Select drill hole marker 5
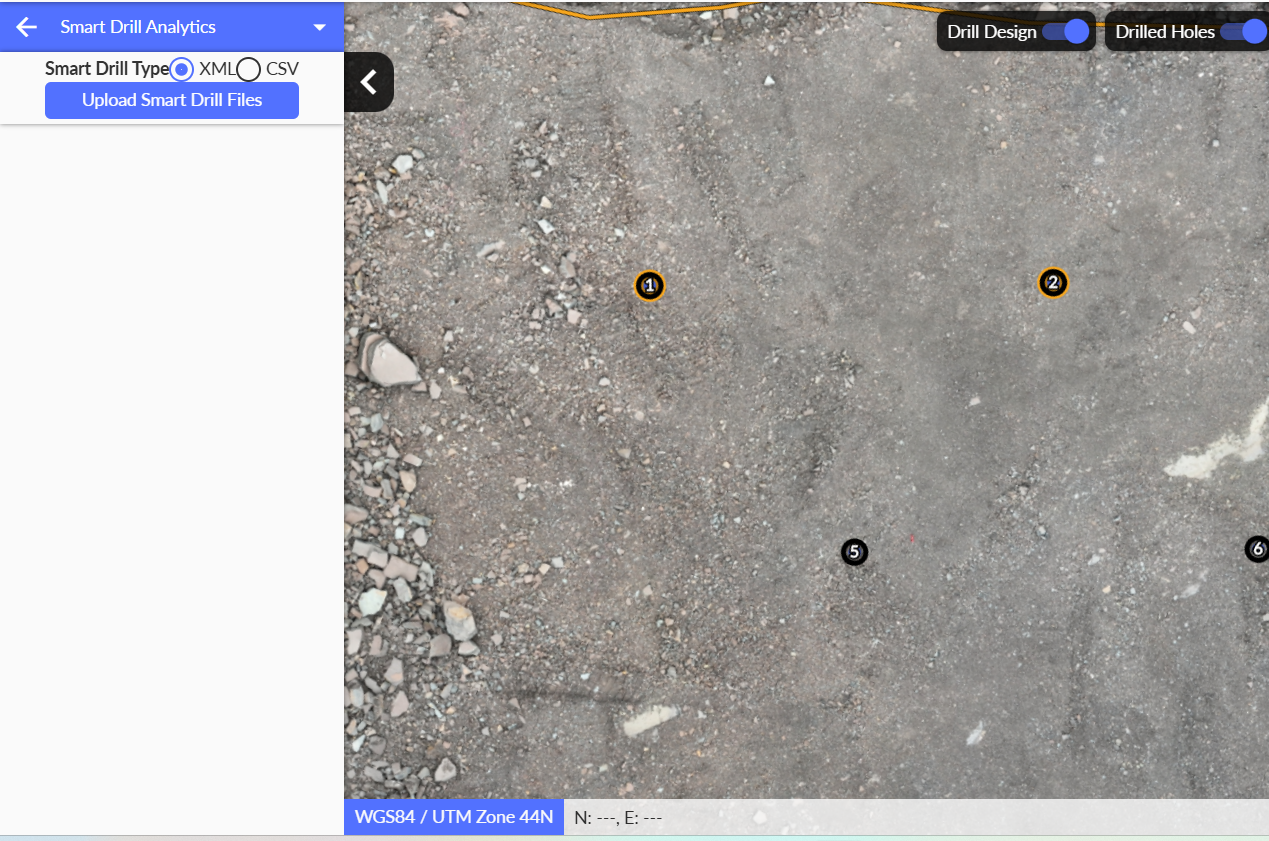1269x841 pixels. [x=854, y=552]
